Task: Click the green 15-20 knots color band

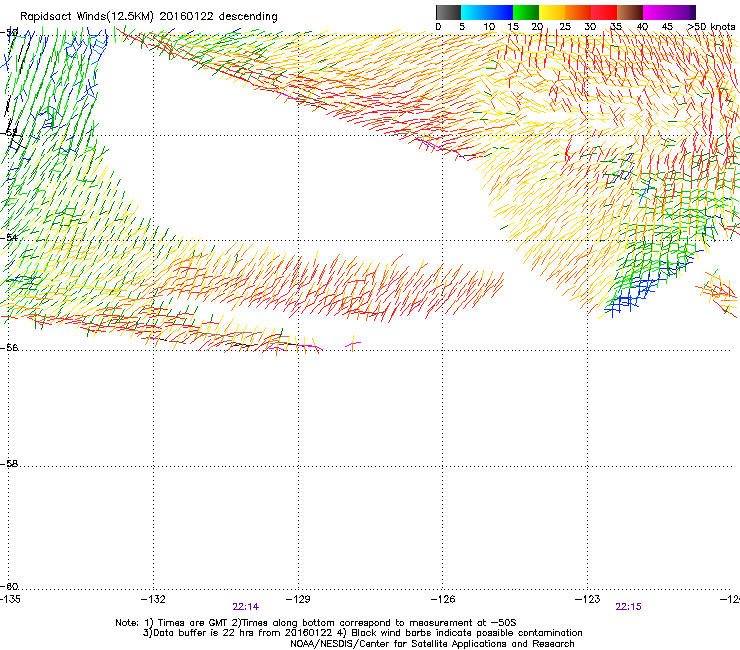Action: 526,12
